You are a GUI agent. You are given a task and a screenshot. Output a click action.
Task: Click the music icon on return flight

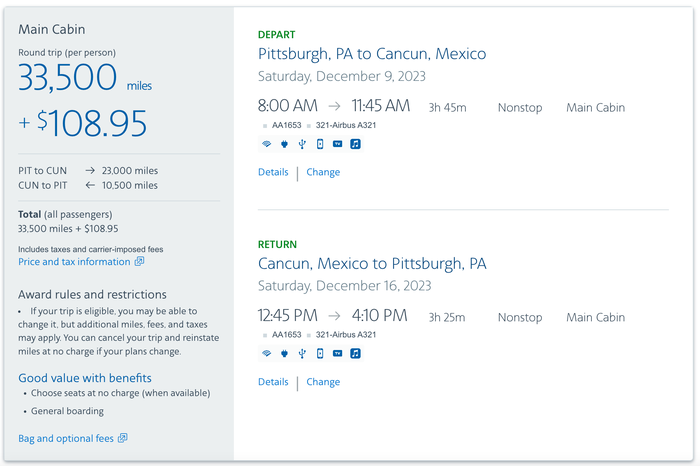tap(355, 354)
